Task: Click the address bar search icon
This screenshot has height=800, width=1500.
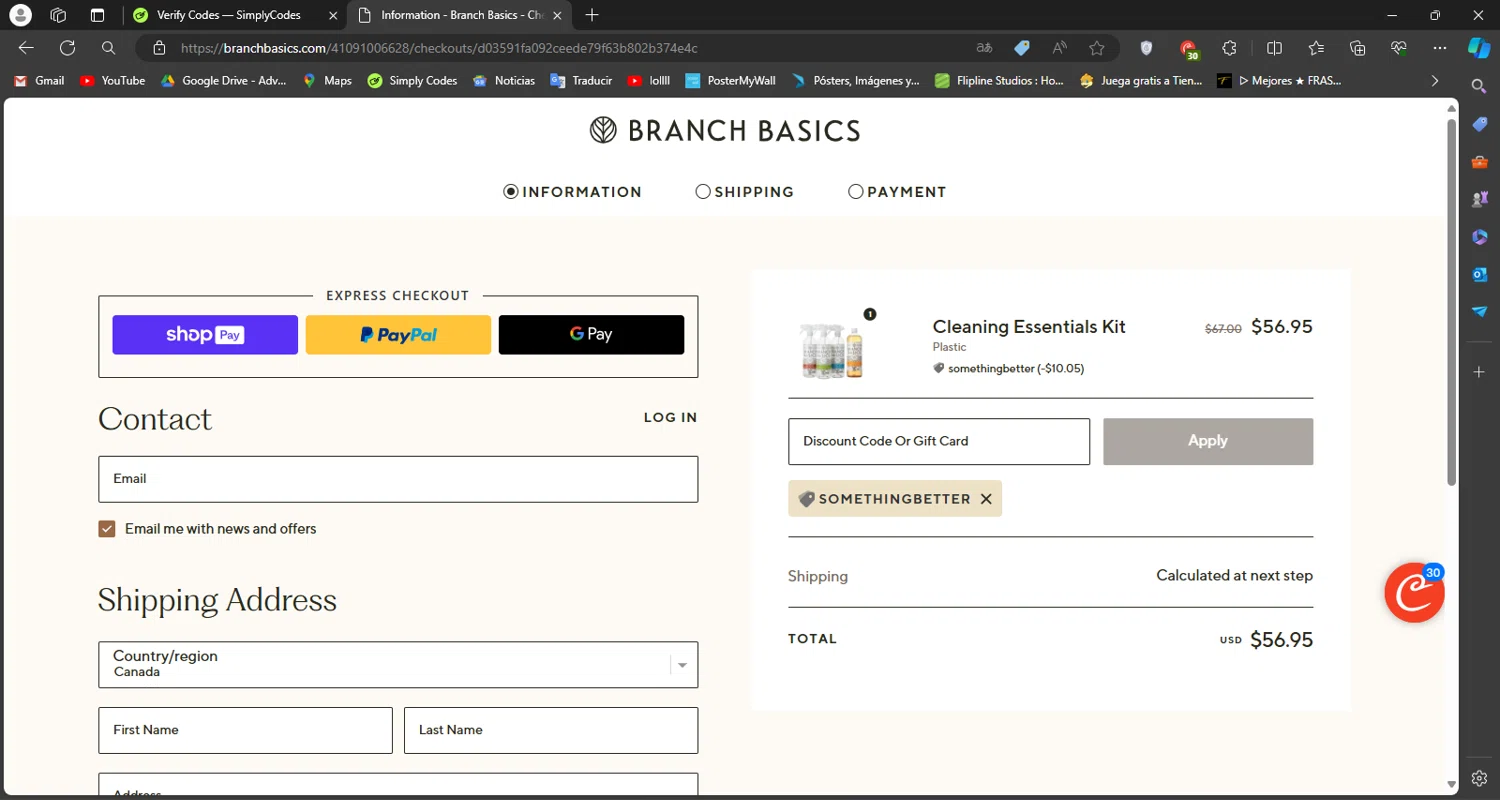Action: coord(109,48)
